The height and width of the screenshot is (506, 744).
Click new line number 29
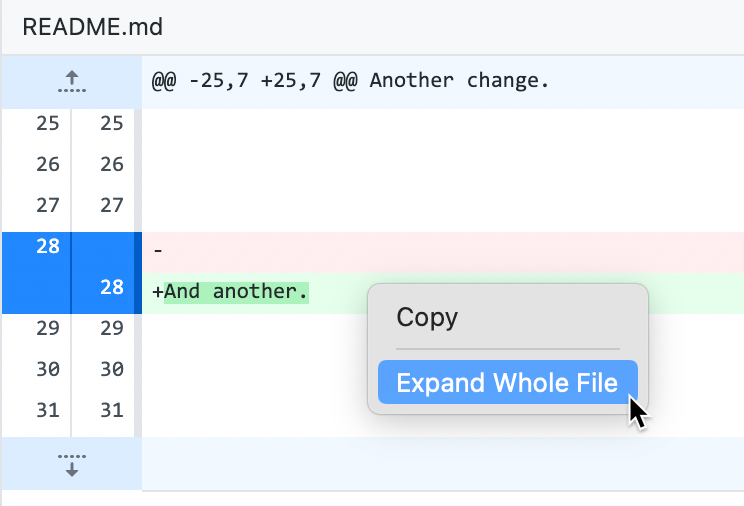(x=111, y=329)
